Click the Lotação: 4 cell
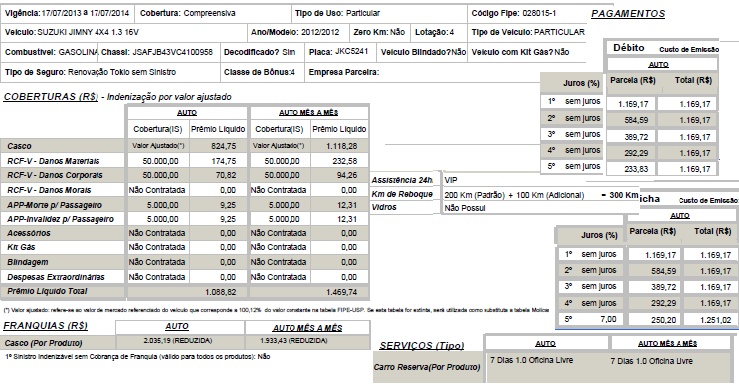 click(x=435, y=33)
